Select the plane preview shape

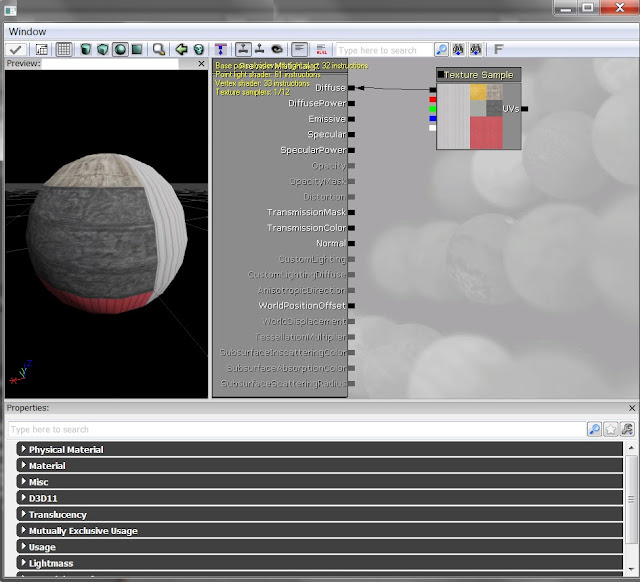pyautogui.click(x=137, y=50)
